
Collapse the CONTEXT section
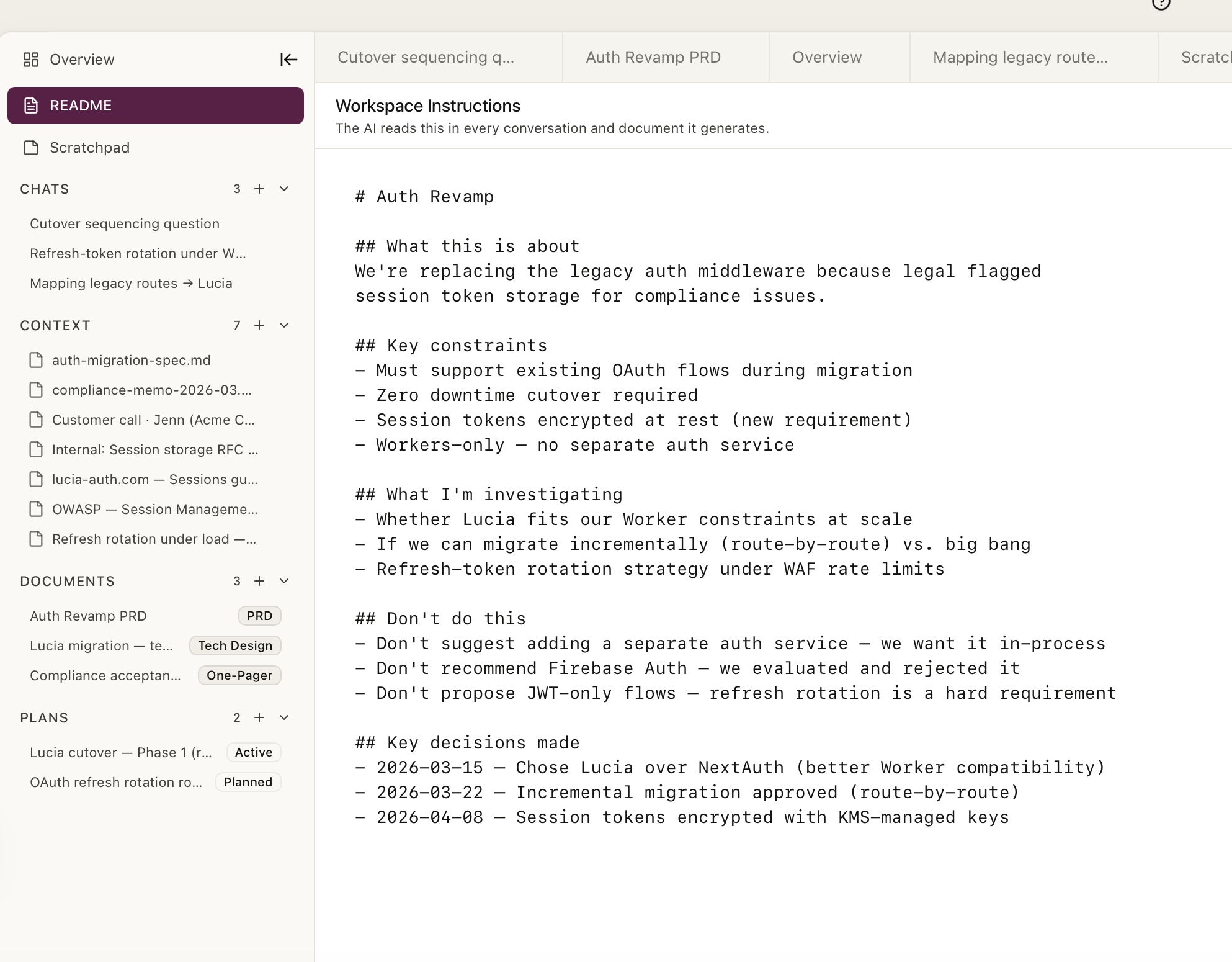[284, 325]
